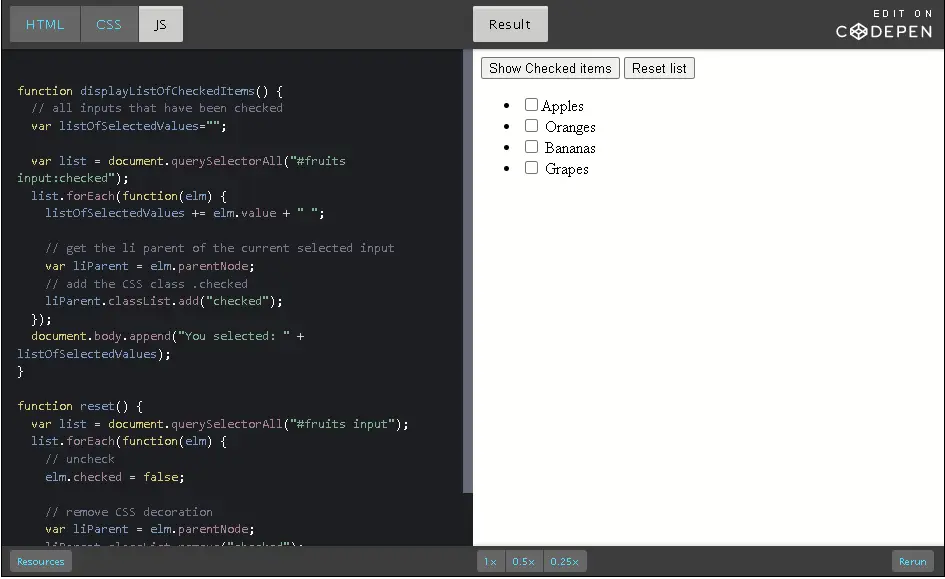Select the JS tab
Image resolution: width=945 pixels, height=579 pixels.
[160, 25]
